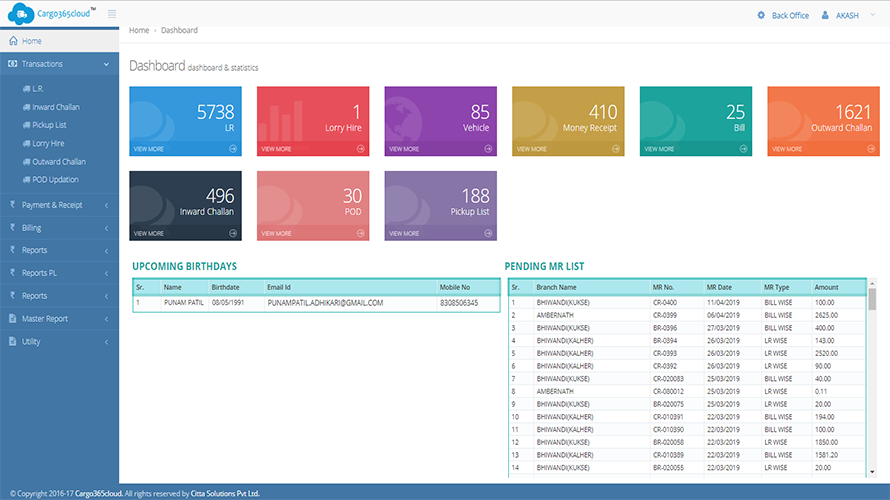
Task: Click the AKASH user profile icon
Action: 825,15
